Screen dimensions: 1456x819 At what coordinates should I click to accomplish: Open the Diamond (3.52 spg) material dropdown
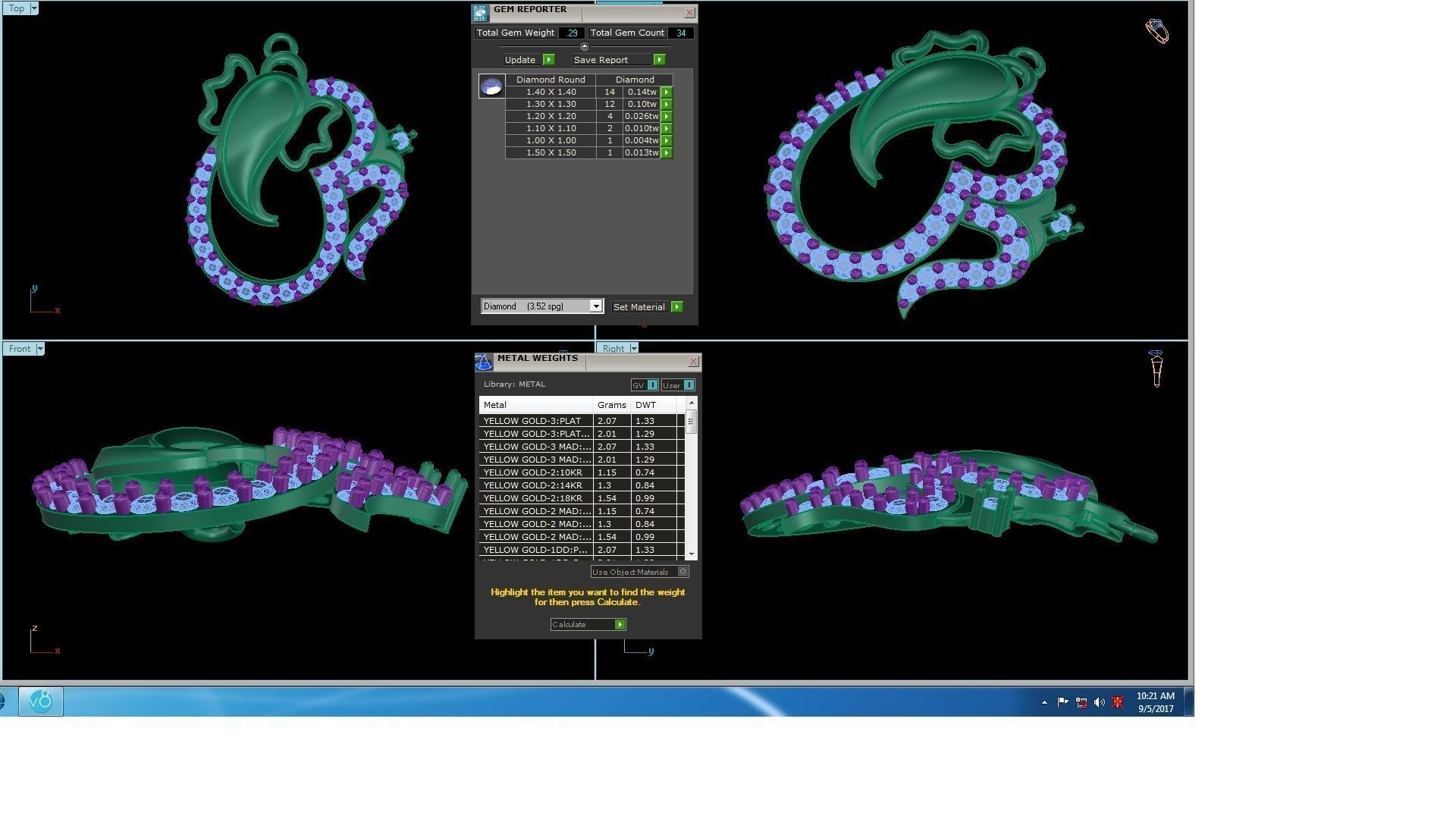pyautogui.click(x=596, y=306)
